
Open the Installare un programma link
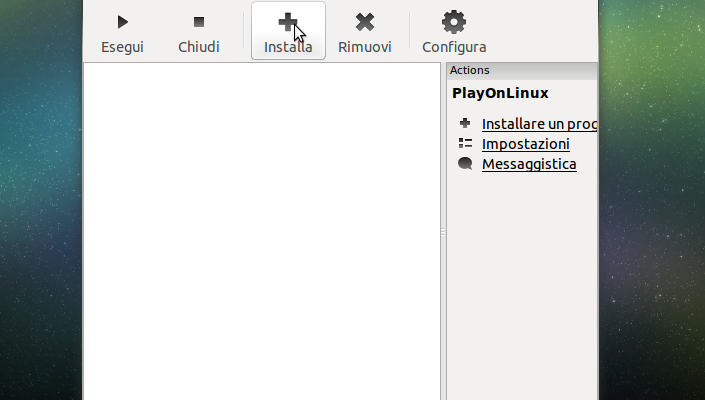pyautogui.click(x=539, y=124)
